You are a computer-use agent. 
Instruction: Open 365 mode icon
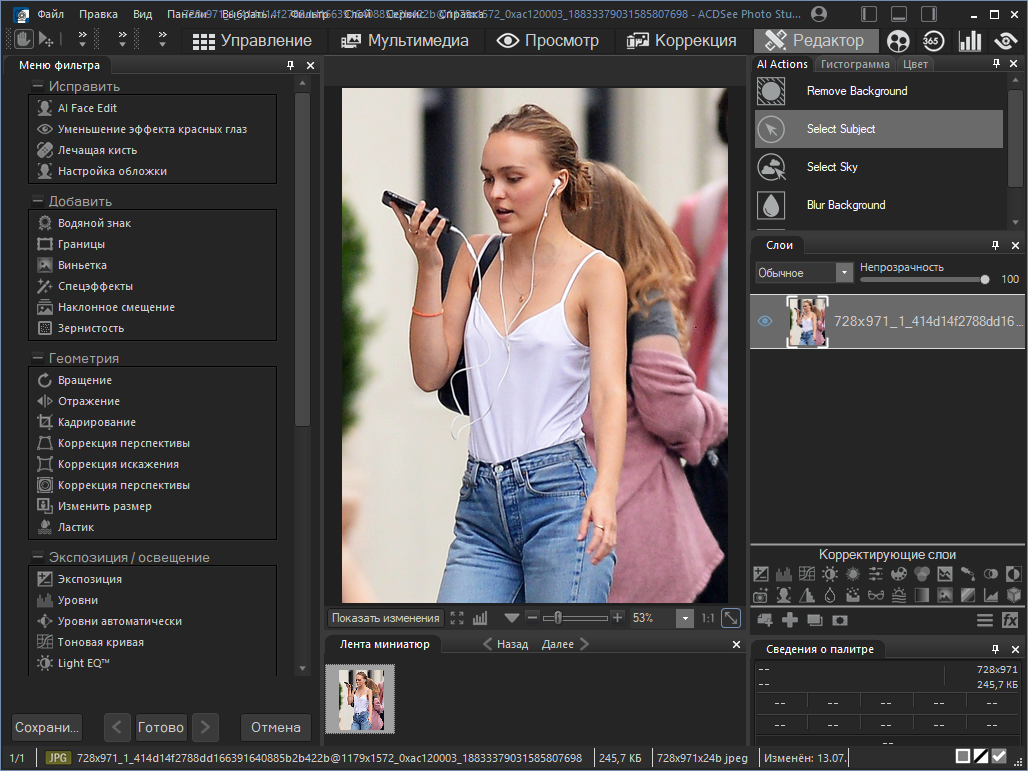pyautogui.click(x=933, y=41)
